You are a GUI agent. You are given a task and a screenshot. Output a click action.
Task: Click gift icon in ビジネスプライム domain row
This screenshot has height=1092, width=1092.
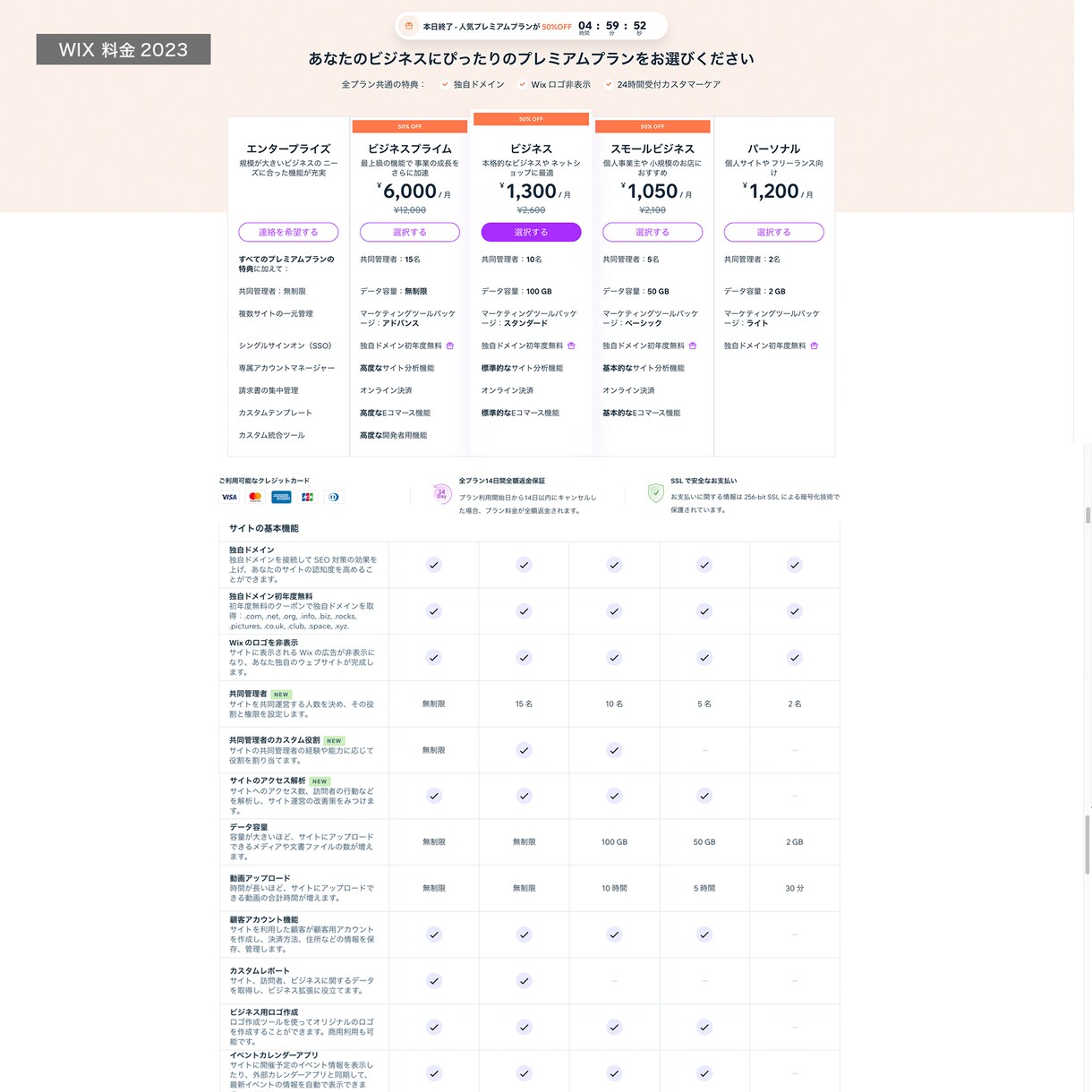(x=450, y=346)
